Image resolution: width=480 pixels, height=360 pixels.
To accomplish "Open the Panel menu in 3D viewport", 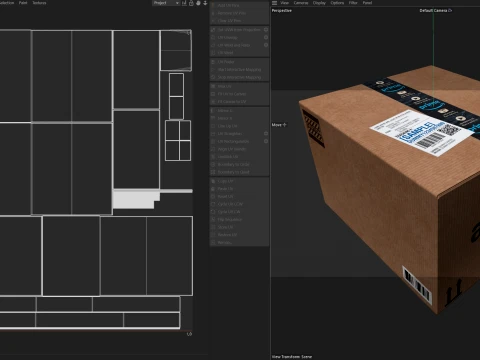I will click(367, 3).
